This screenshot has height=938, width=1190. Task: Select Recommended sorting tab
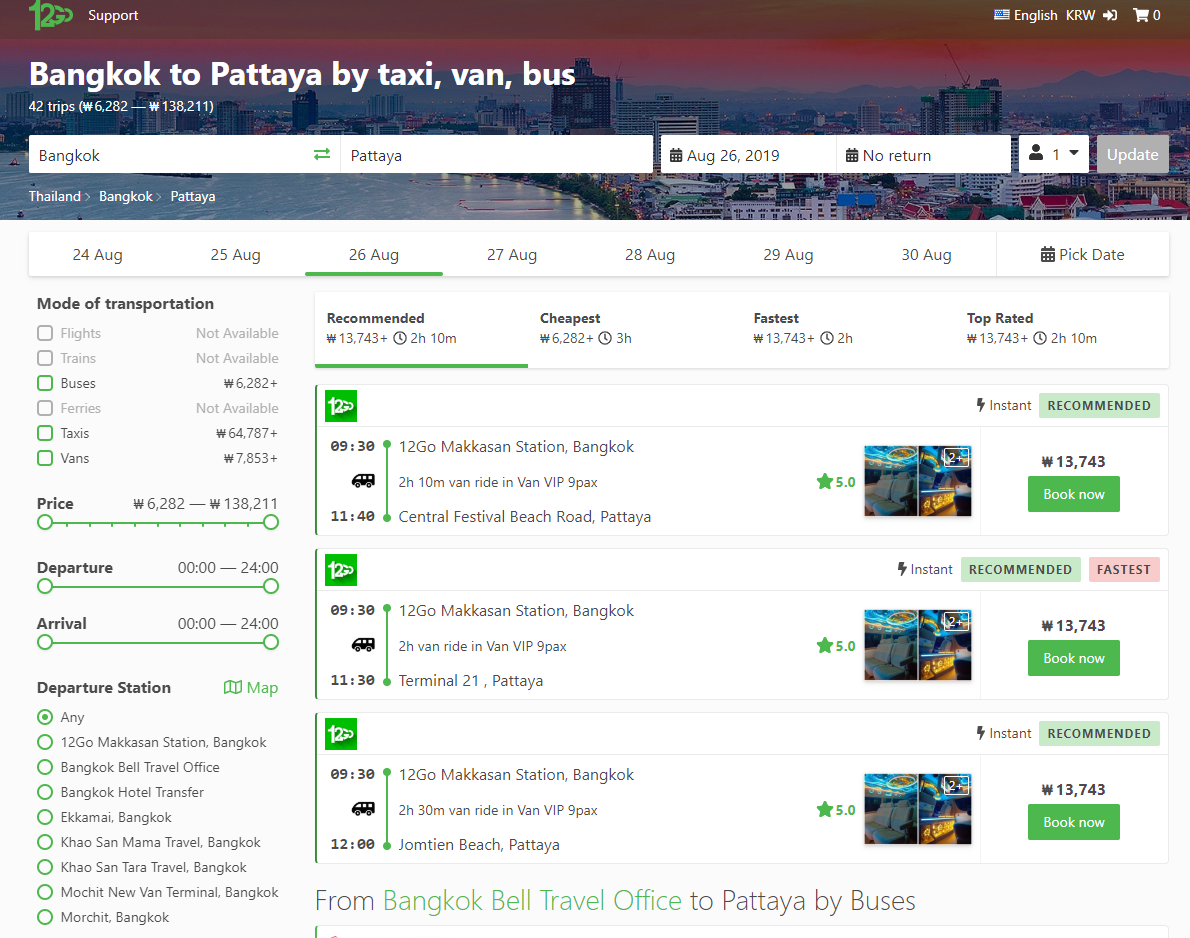[421, 329]
